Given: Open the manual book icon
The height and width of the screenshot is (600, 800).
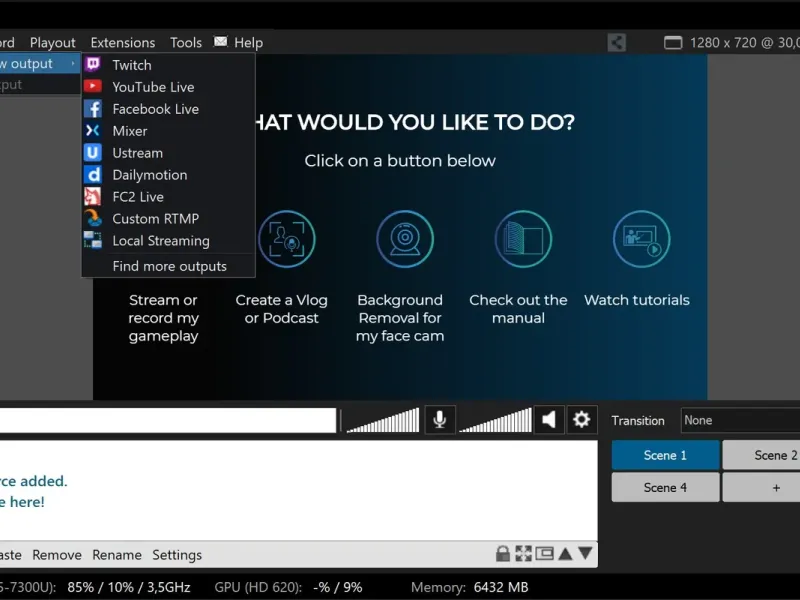Looking at the screenshot, I should pyautogui.click(x=523, y=239).
